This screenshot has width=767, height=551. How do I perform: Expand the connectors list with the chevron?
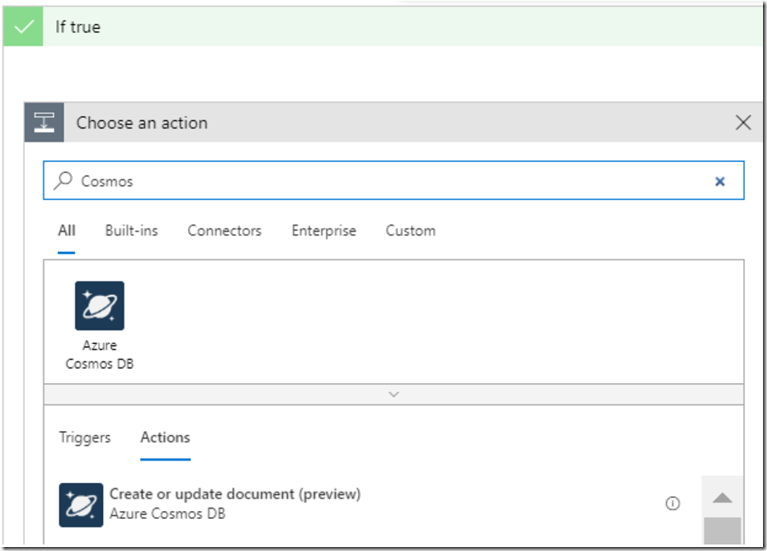pyautogui.click(x=394, y=394)
